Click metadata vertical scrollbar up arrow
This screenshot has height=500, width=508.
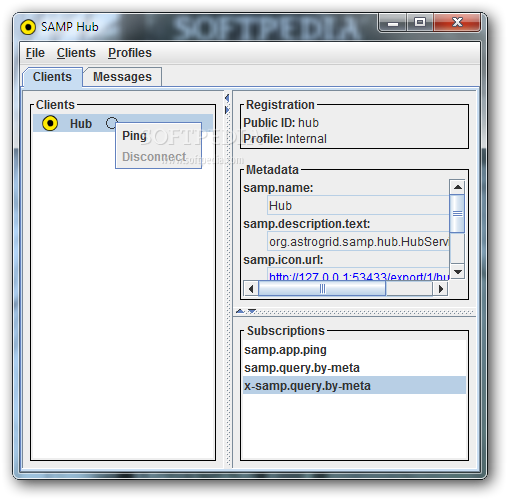click(x=457, y=187)
